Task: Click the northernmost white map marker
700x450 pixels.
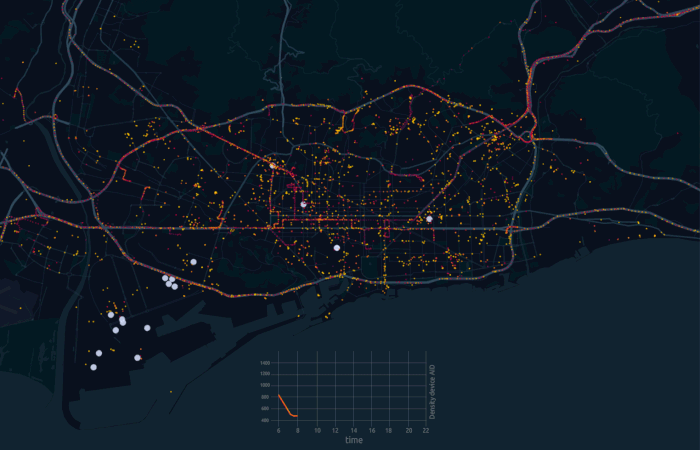Action: click(x=272, y=166)
